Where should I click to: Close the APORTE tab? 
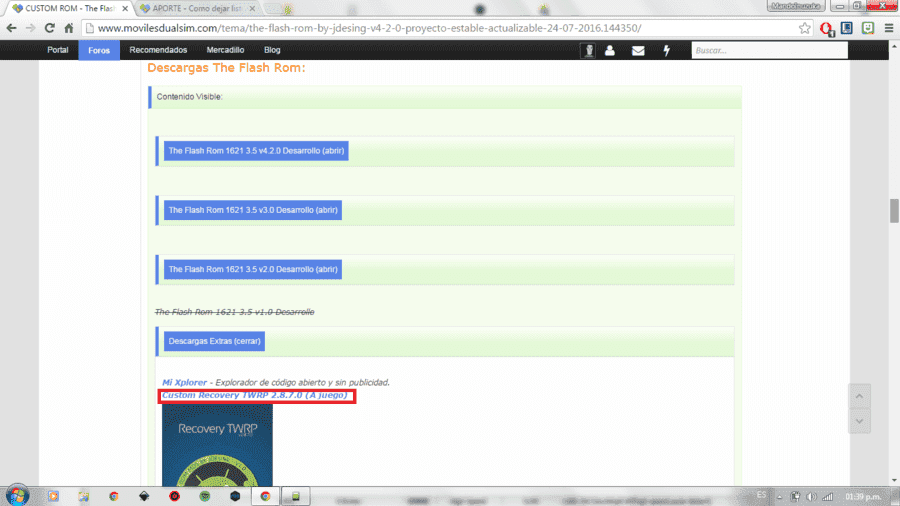pos(252,9)
